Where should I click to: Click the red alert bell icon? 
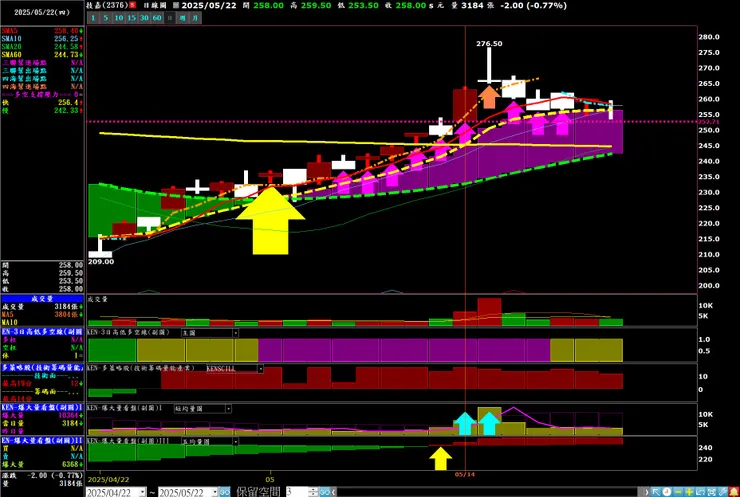point(734,492)
